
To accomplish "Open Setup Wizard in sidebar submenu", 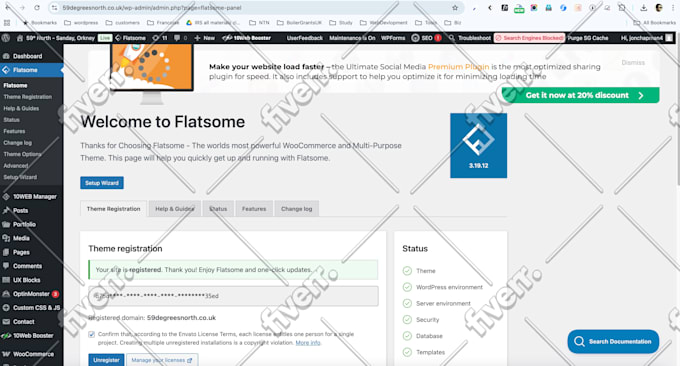I will (20, 177).
